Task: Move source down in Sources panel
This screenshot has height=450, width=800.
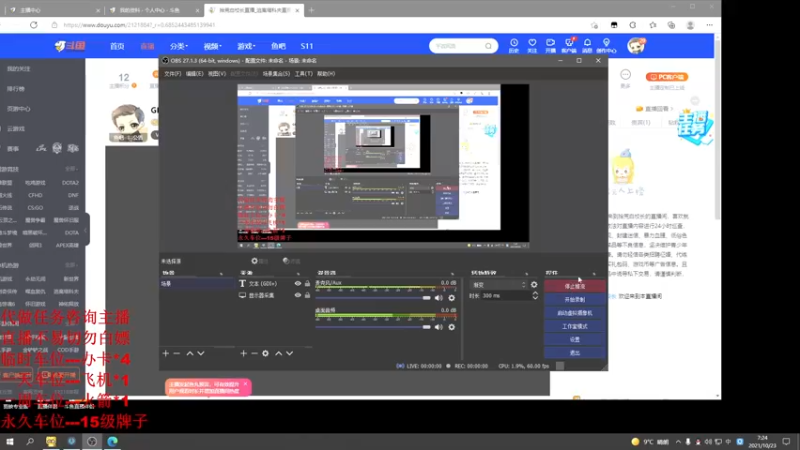Action: click(x=290, y=353)
